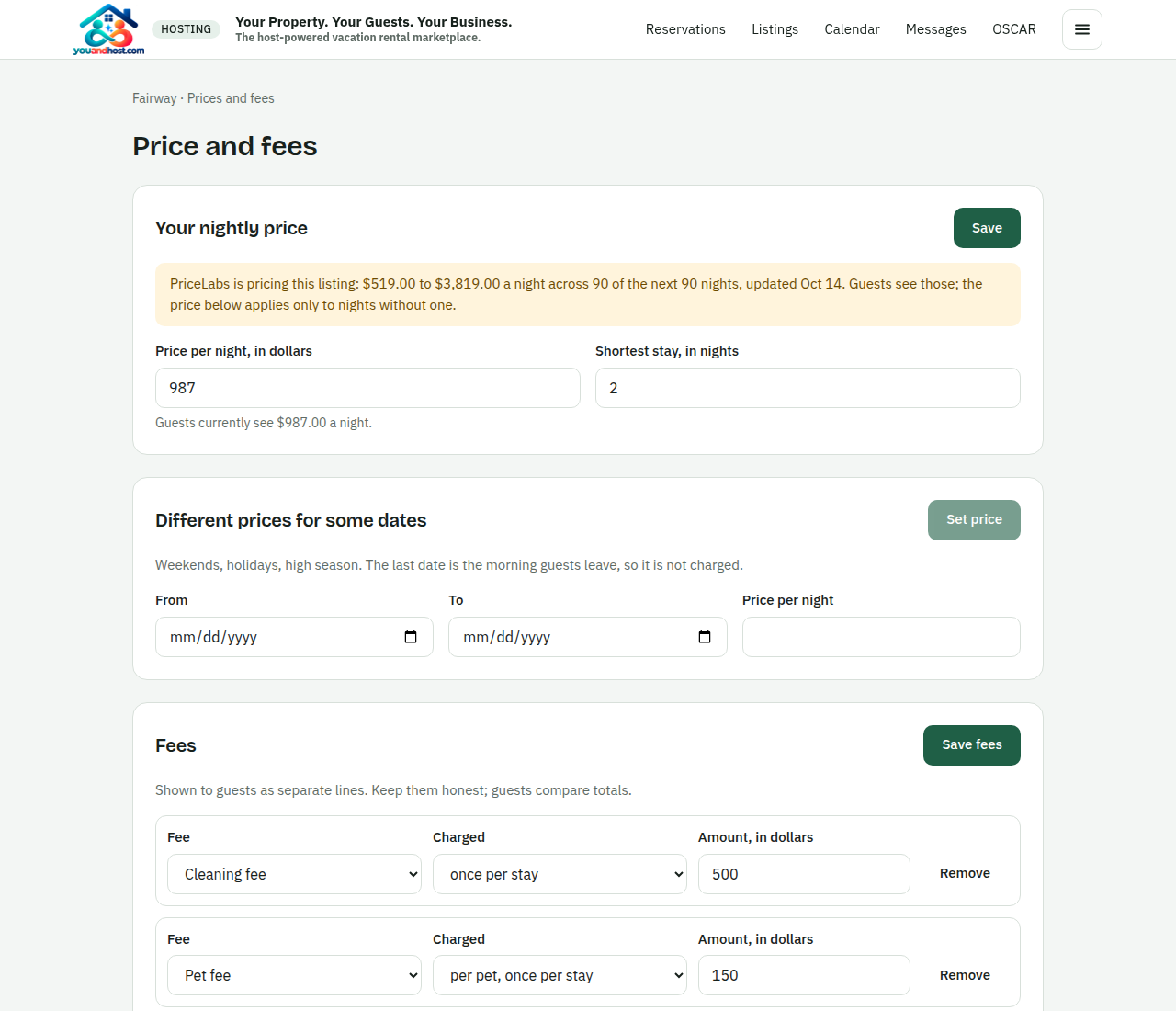Save the nightly price

987,228
